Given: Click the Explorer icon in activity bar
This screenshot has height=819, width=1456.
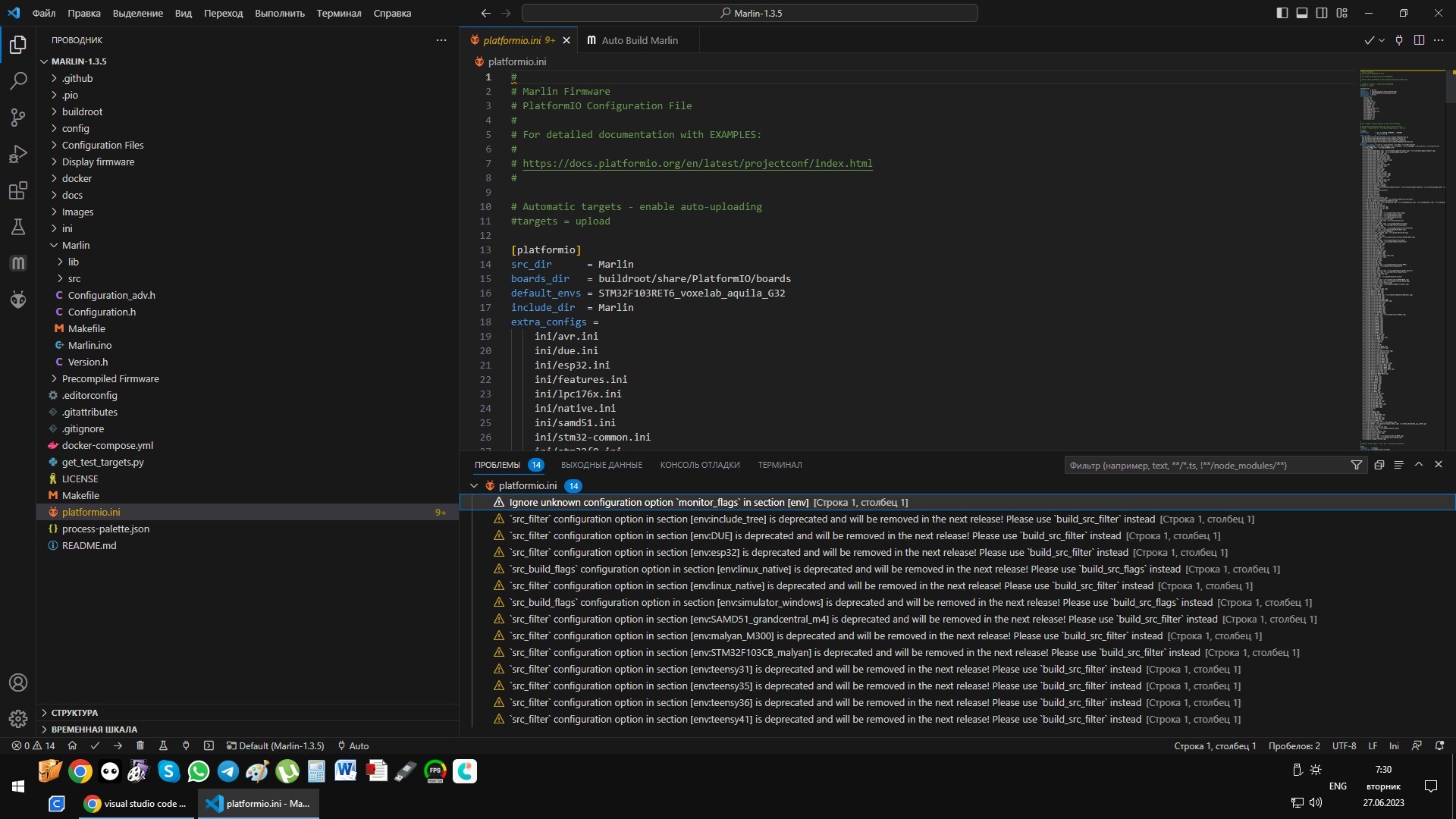Looking at the screenshot, I should click(x=18, y=45).
